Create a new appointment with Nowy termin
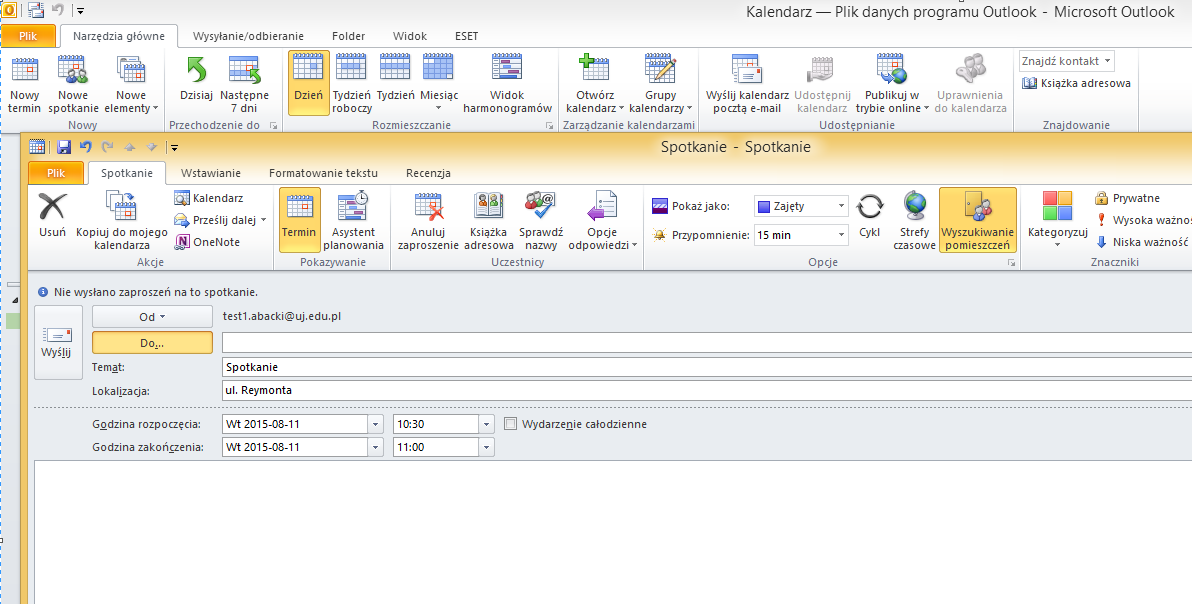 coord(24,84)
